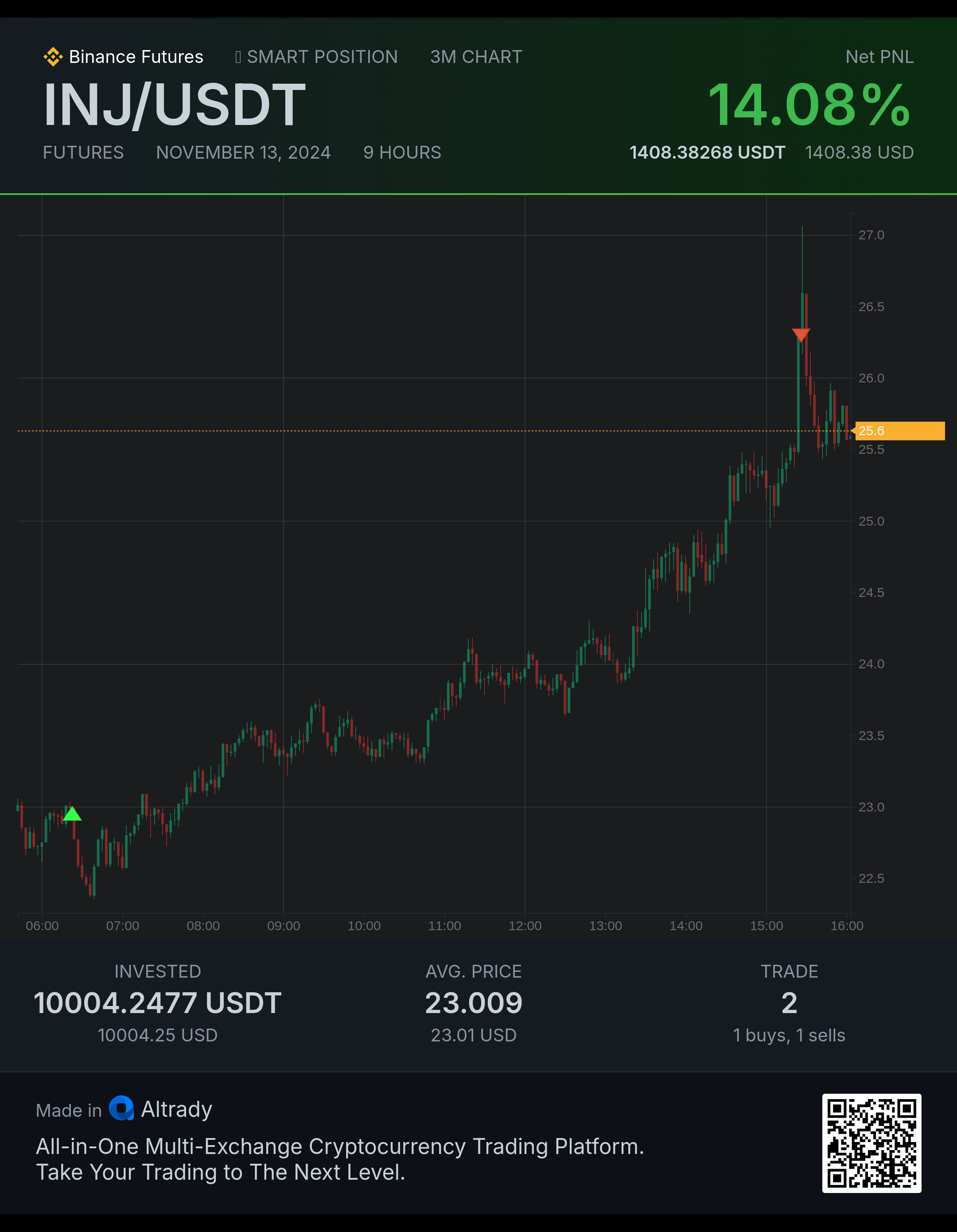Click the 23.0 price axis label

pos(871,807)
